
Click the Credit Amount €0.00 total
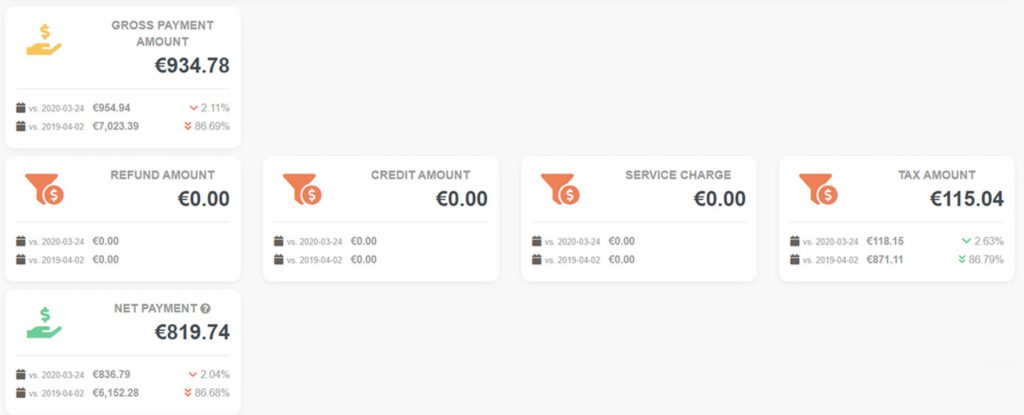462,199
